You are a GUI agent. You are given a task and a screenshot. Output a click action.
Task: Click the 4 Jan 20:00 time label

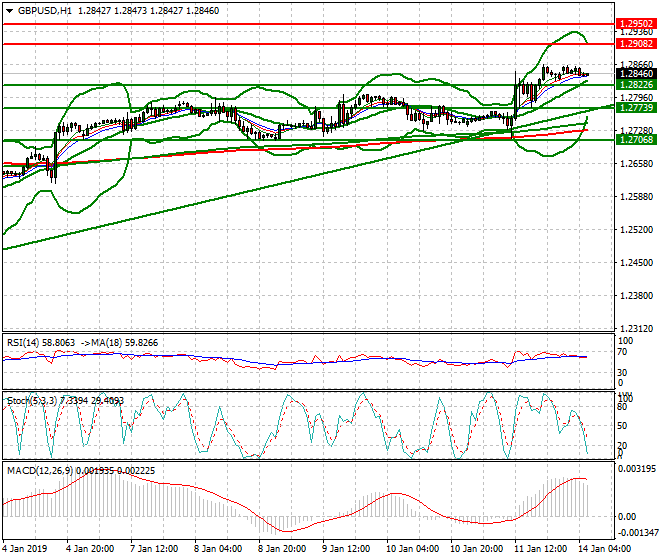point(90,549)
